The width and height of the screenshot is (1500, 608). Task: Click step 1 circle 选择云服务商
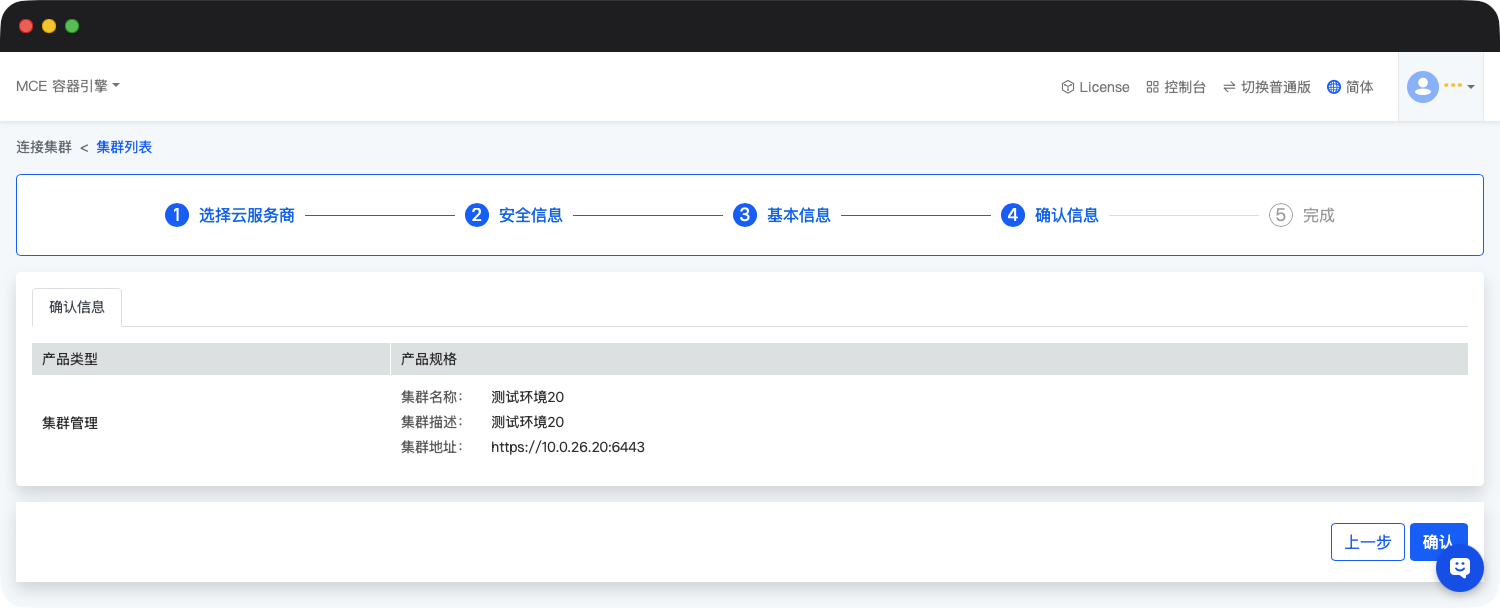tap(177, 215)
